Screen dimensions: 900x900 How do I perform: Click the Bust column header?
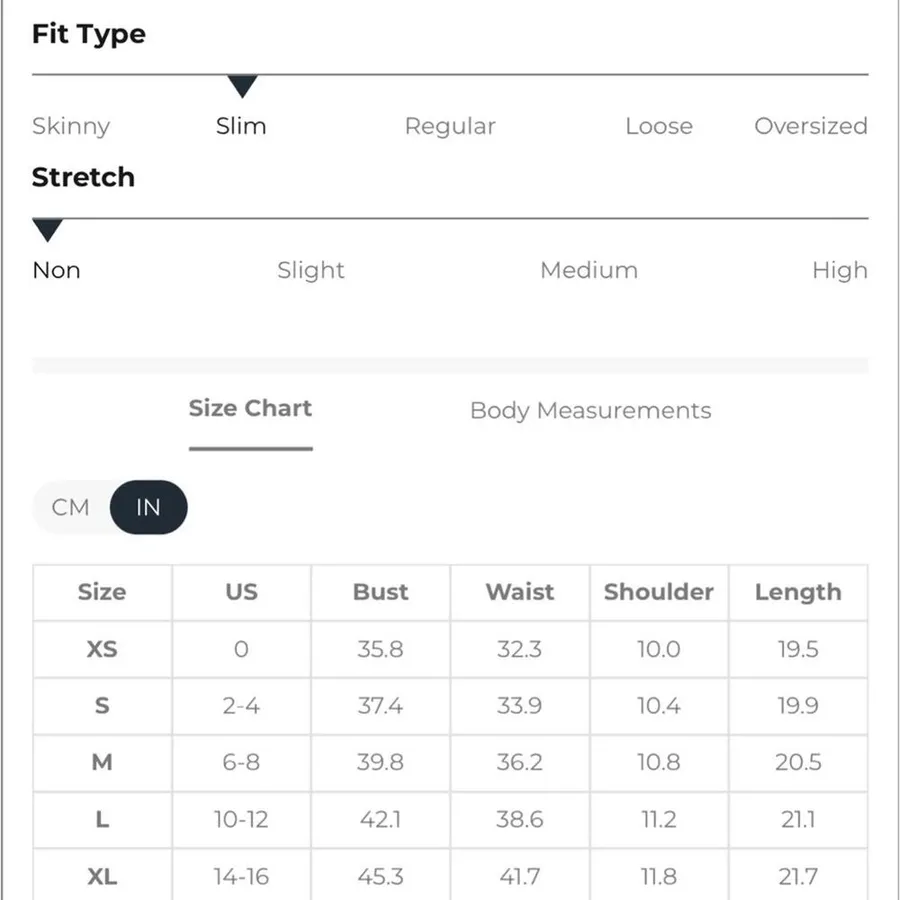point(381,592)
